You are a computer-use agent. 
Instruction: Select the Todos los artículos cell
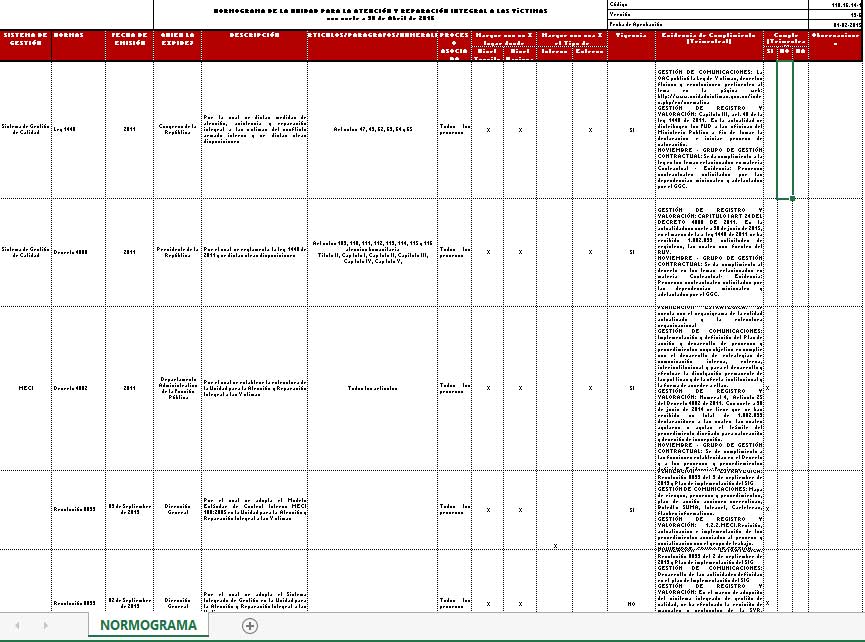[372, 388]
